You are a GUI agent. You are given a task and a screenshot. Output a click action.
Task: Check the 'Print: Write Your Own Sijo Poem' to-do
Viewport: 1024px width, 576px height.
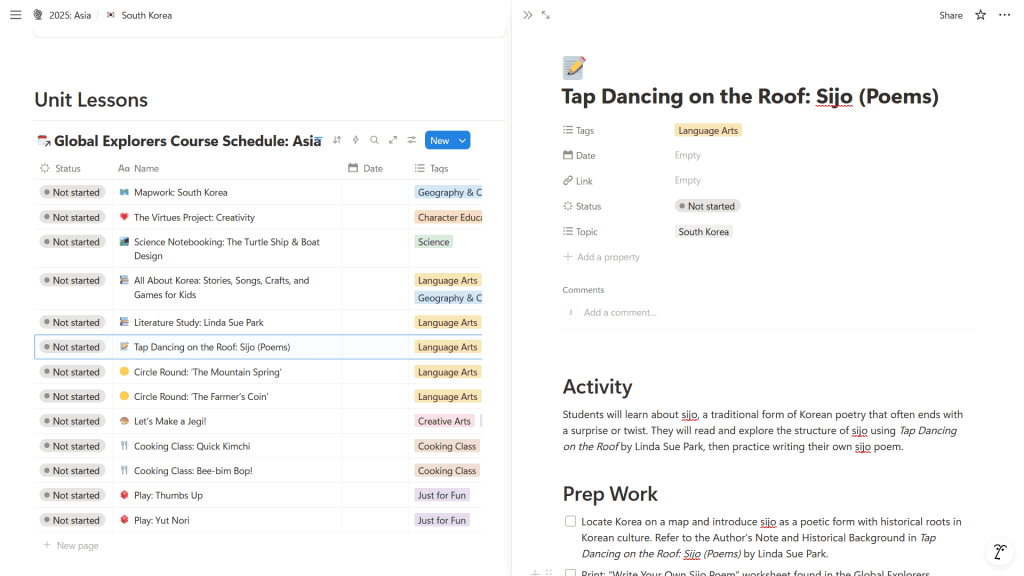570,573
